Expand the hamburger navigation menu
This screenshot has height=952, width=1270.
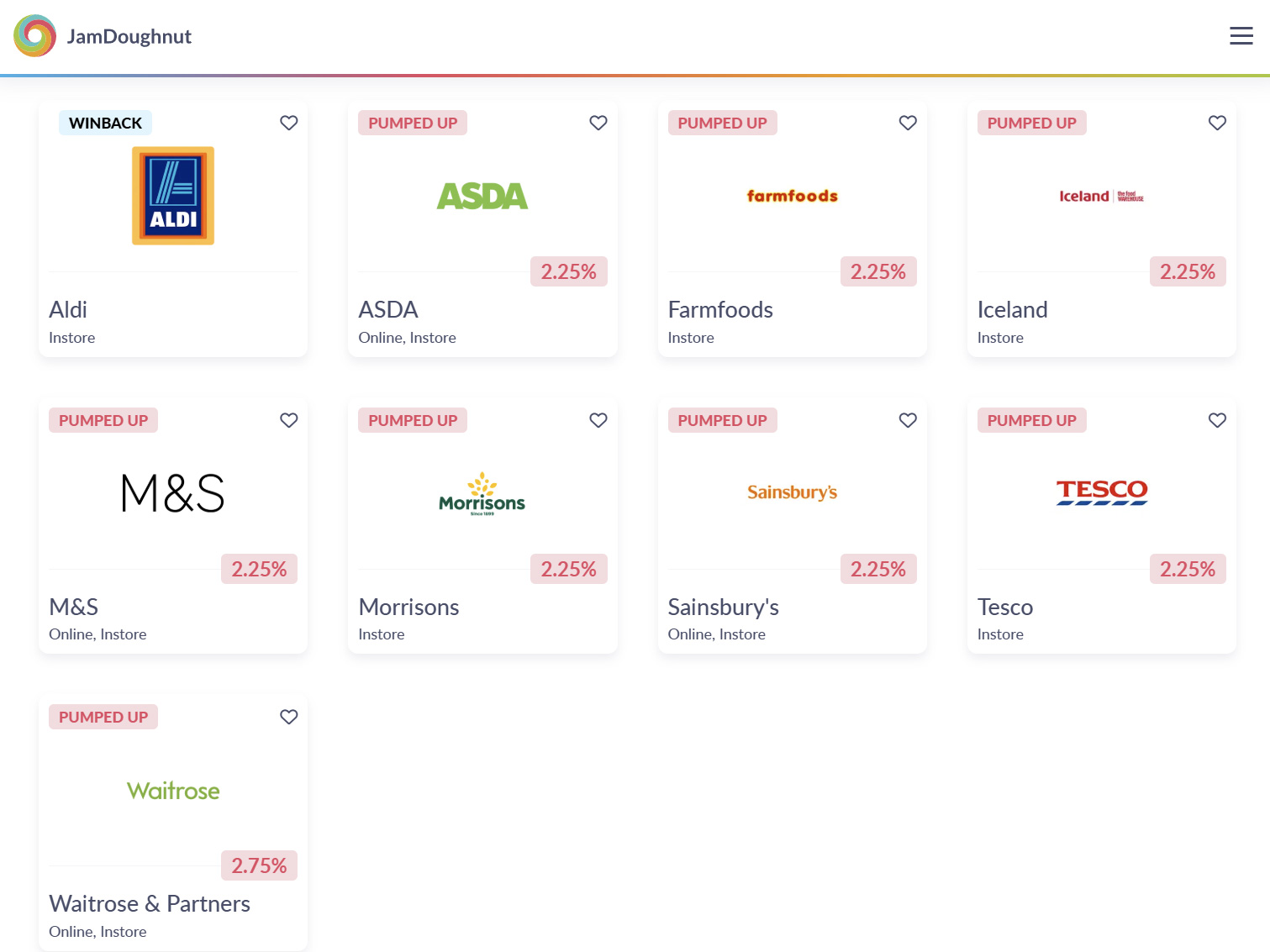point(1241,36)
